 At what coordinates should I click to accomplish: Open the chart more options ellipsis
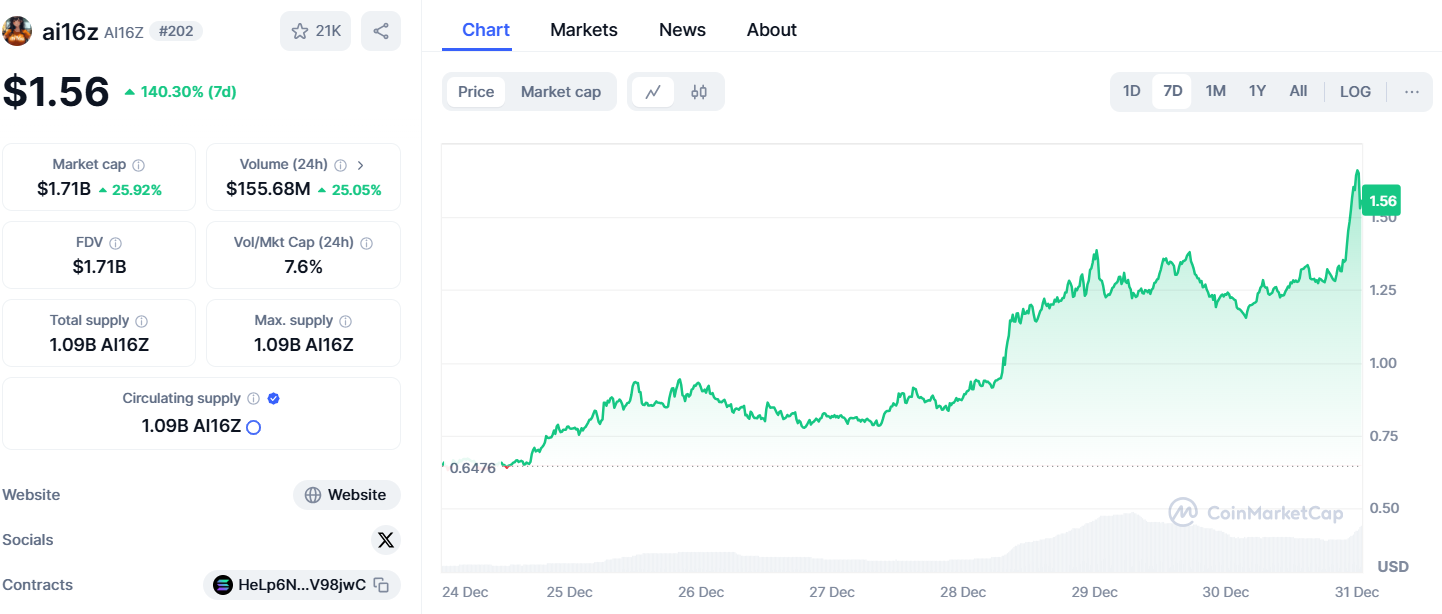[x=1411, y=91]
